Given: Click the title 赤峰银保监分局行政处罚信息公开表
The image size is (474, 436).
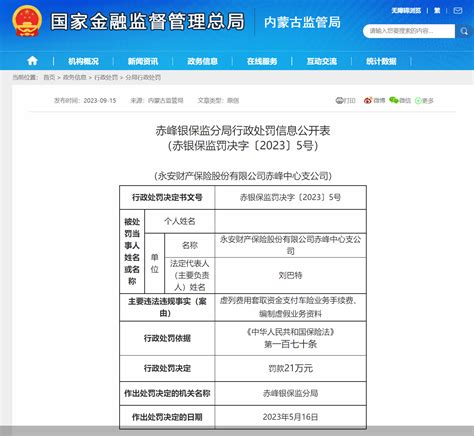Looking at the screenshot, I should (243, 130).
